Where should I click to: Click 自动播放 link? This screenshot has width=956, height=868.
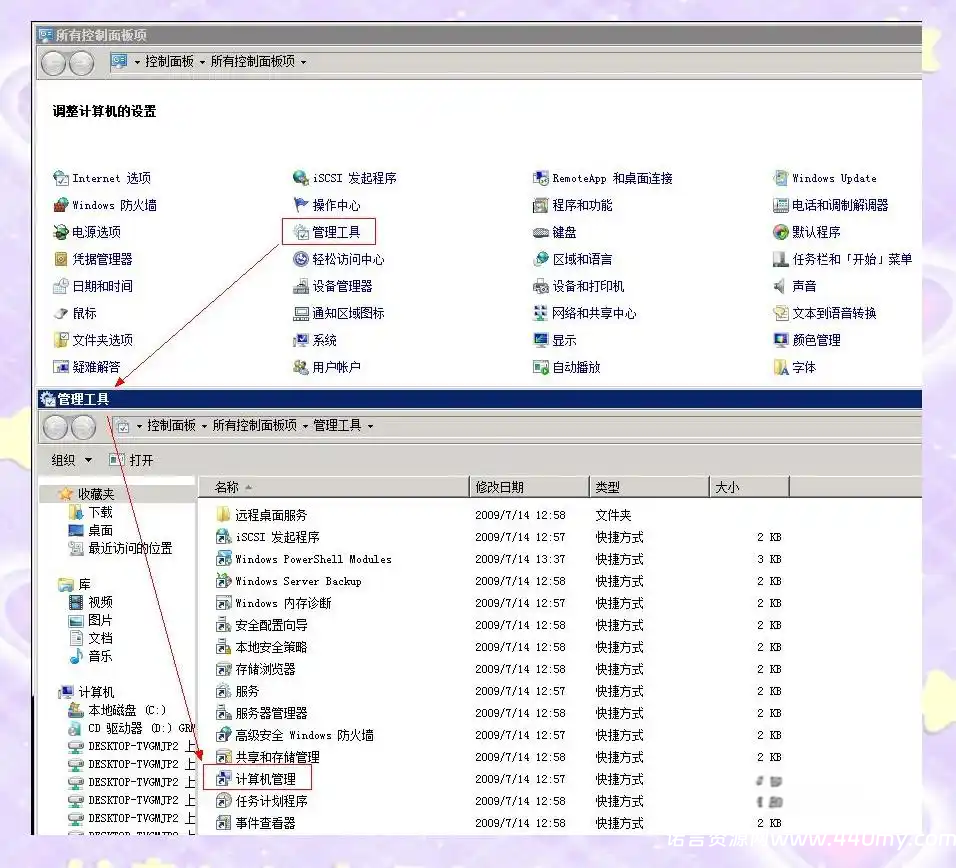click(576, 367)
